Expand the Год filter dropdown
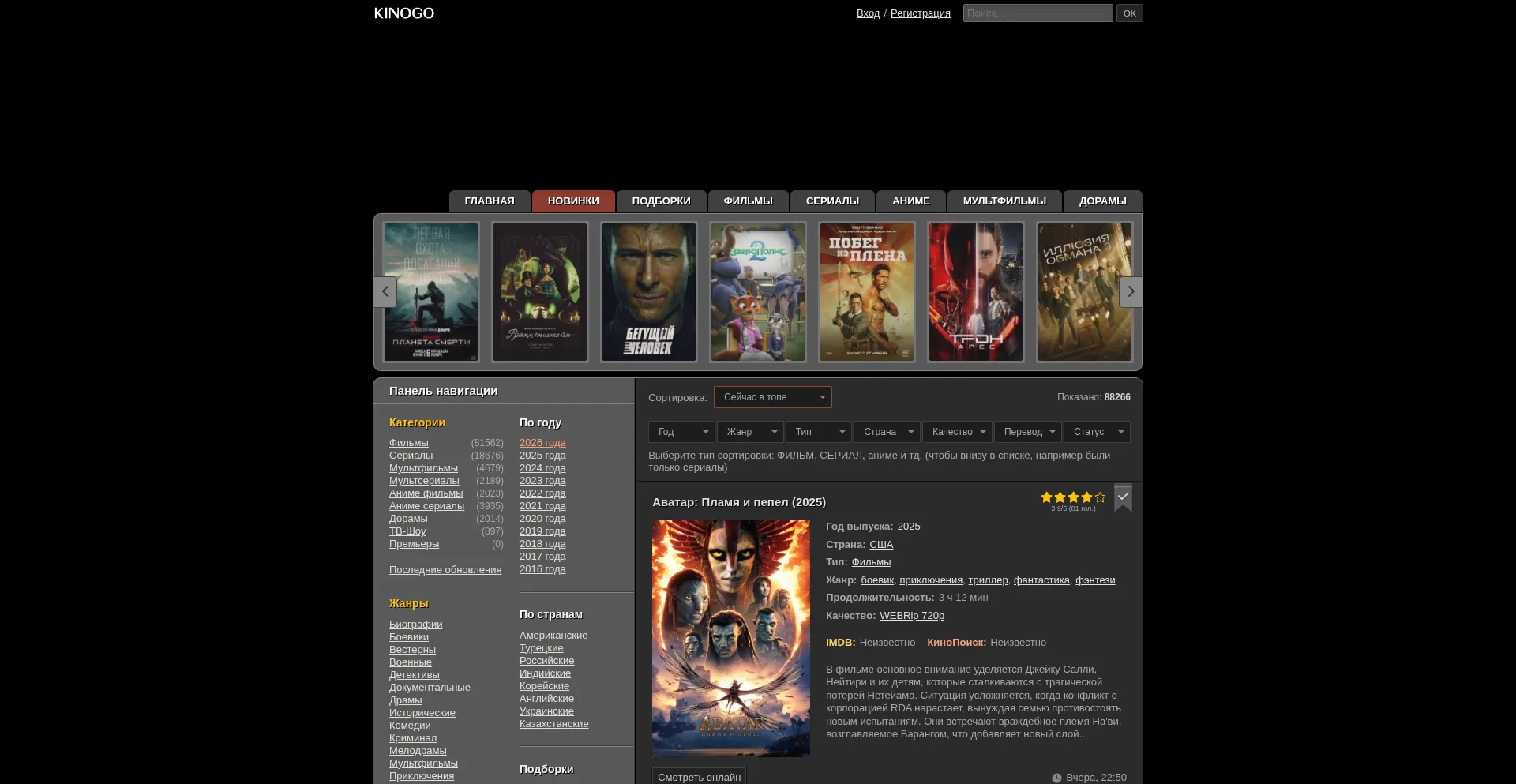The height and width of the screenshot is (784, 1516). point(681,432)
